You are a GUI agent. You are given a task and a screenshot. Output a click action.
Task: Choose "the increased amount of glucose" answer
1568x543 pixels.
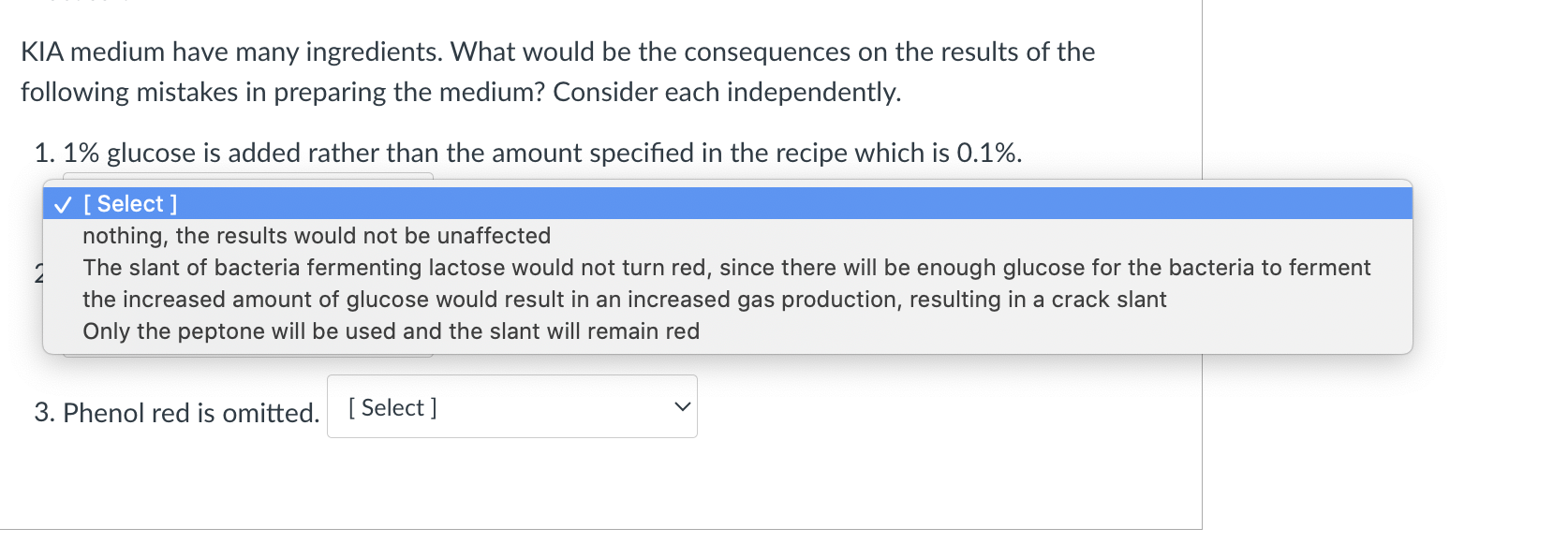point(623,299)
